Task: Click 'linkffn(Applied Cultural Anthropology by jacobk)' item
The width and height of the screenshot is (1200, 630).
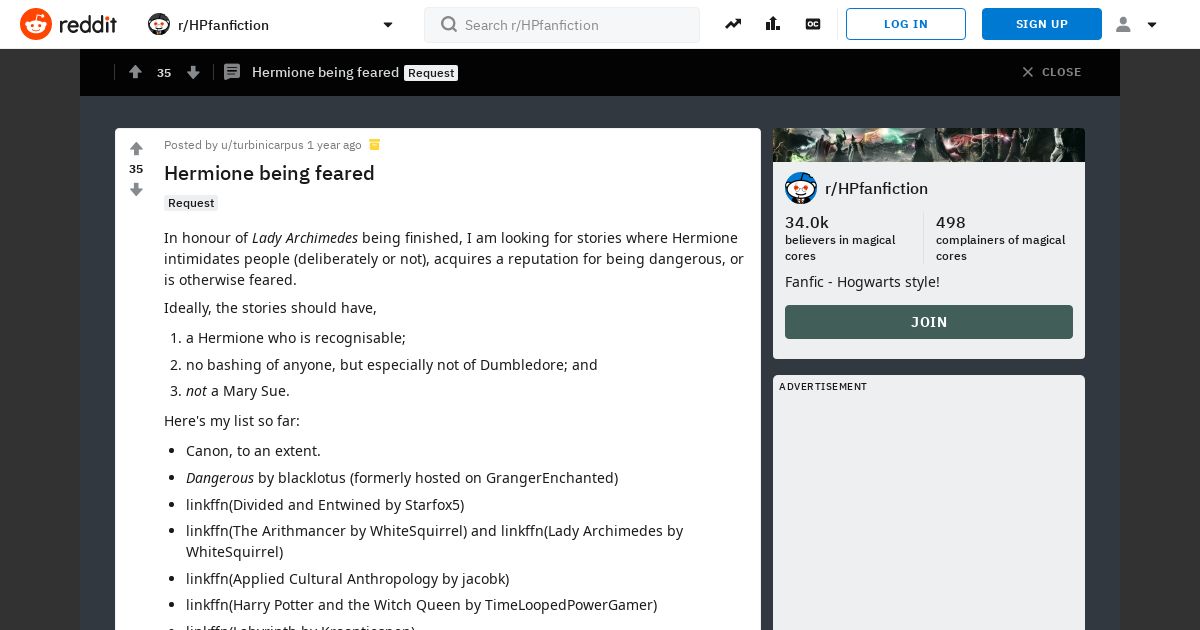Action: coord(347,579)
